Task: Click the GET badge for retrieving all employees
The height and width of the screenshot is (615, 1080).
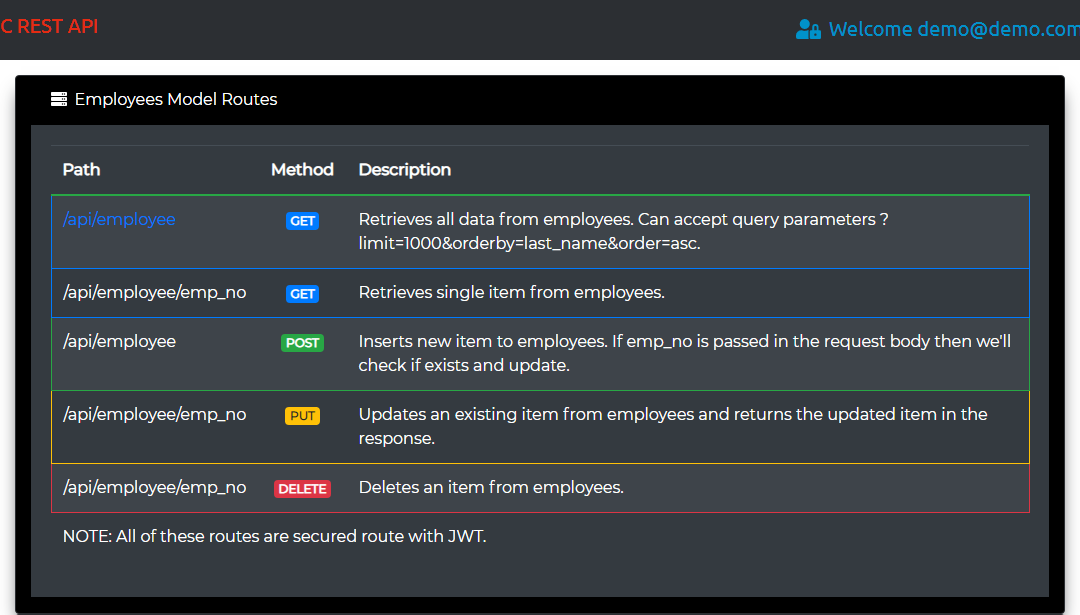Action: click(302, 221)
